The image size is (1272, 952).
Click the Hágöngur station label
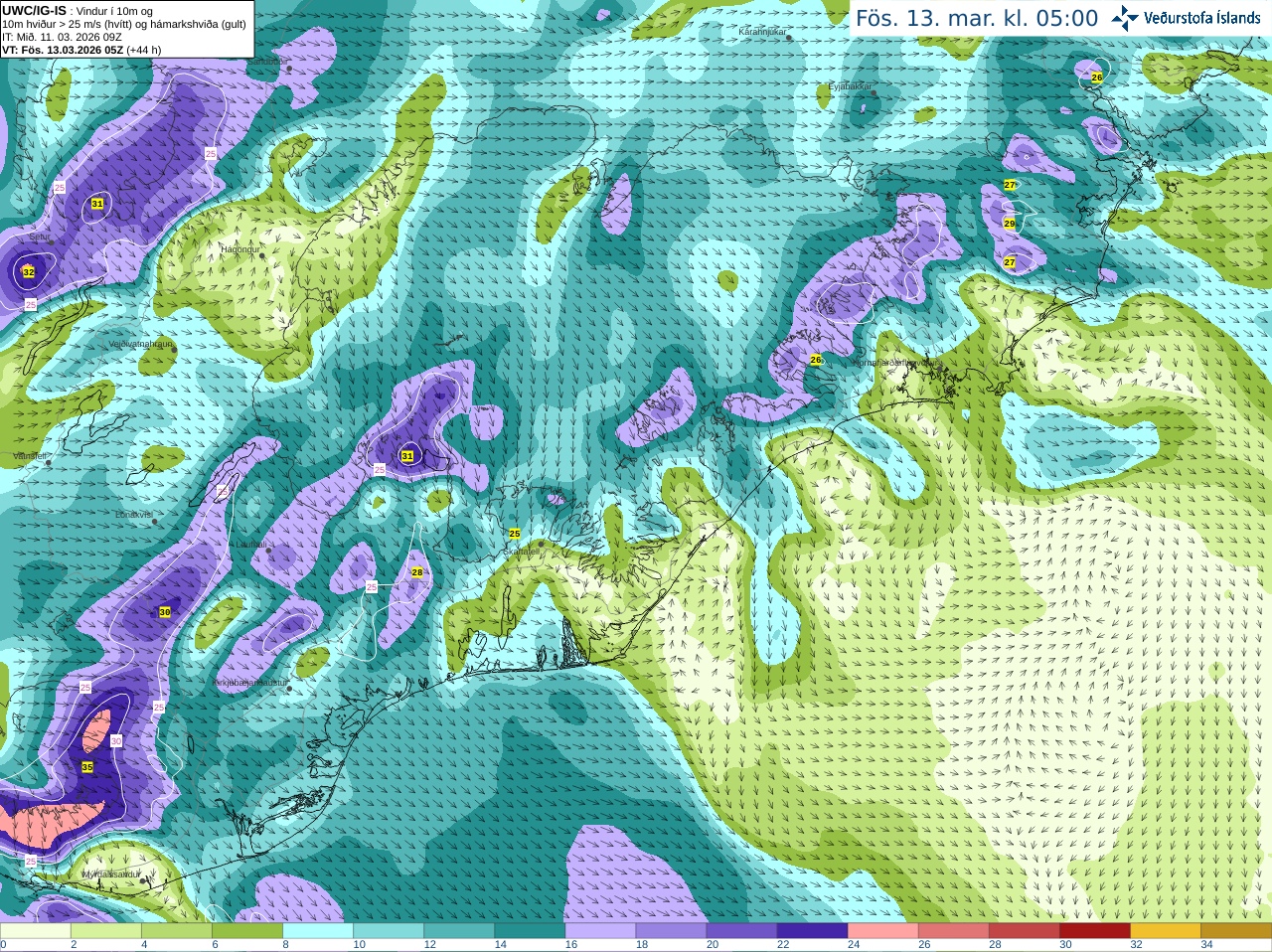pyautogui.click(x=238, y=249)
